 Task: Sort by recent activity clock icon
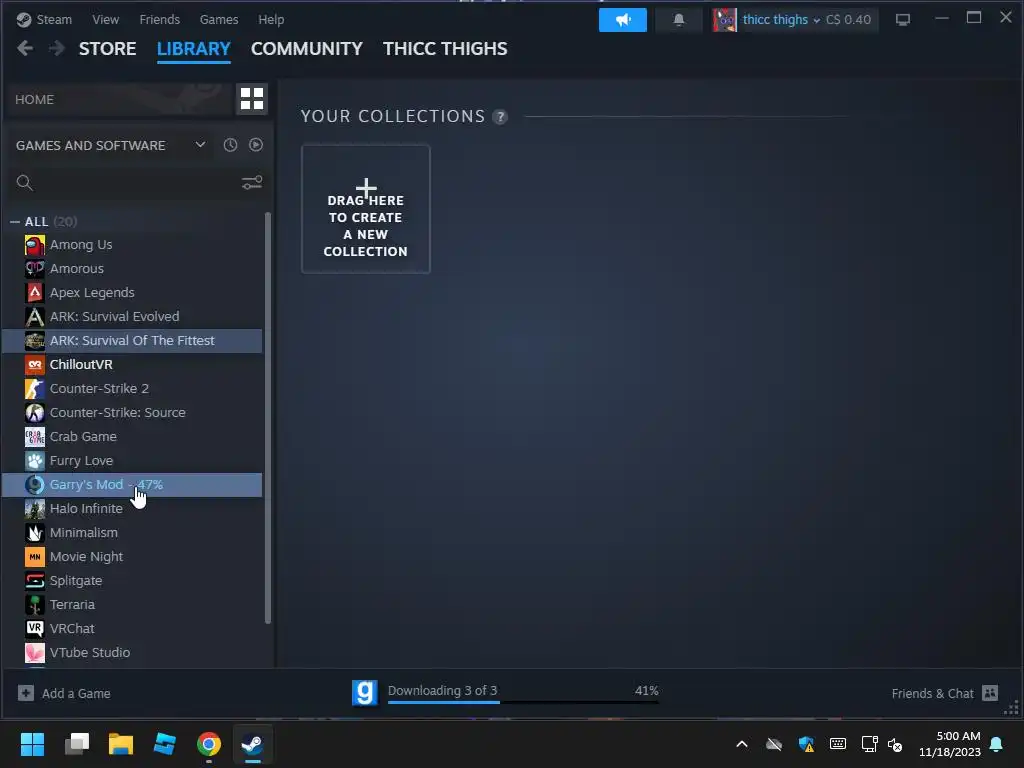tap(231, 145)
